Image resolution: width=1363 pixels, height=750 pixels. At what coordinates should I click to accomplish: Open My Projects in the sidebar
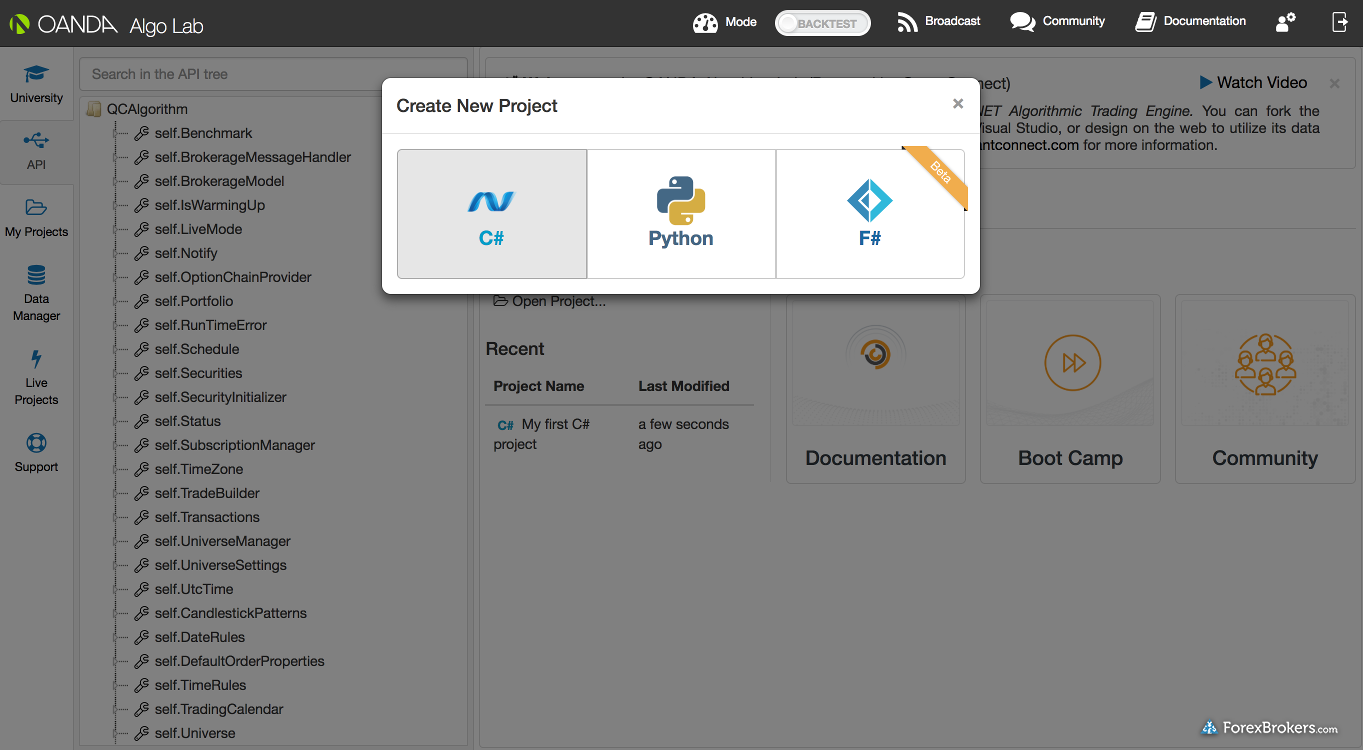(37, 218)
